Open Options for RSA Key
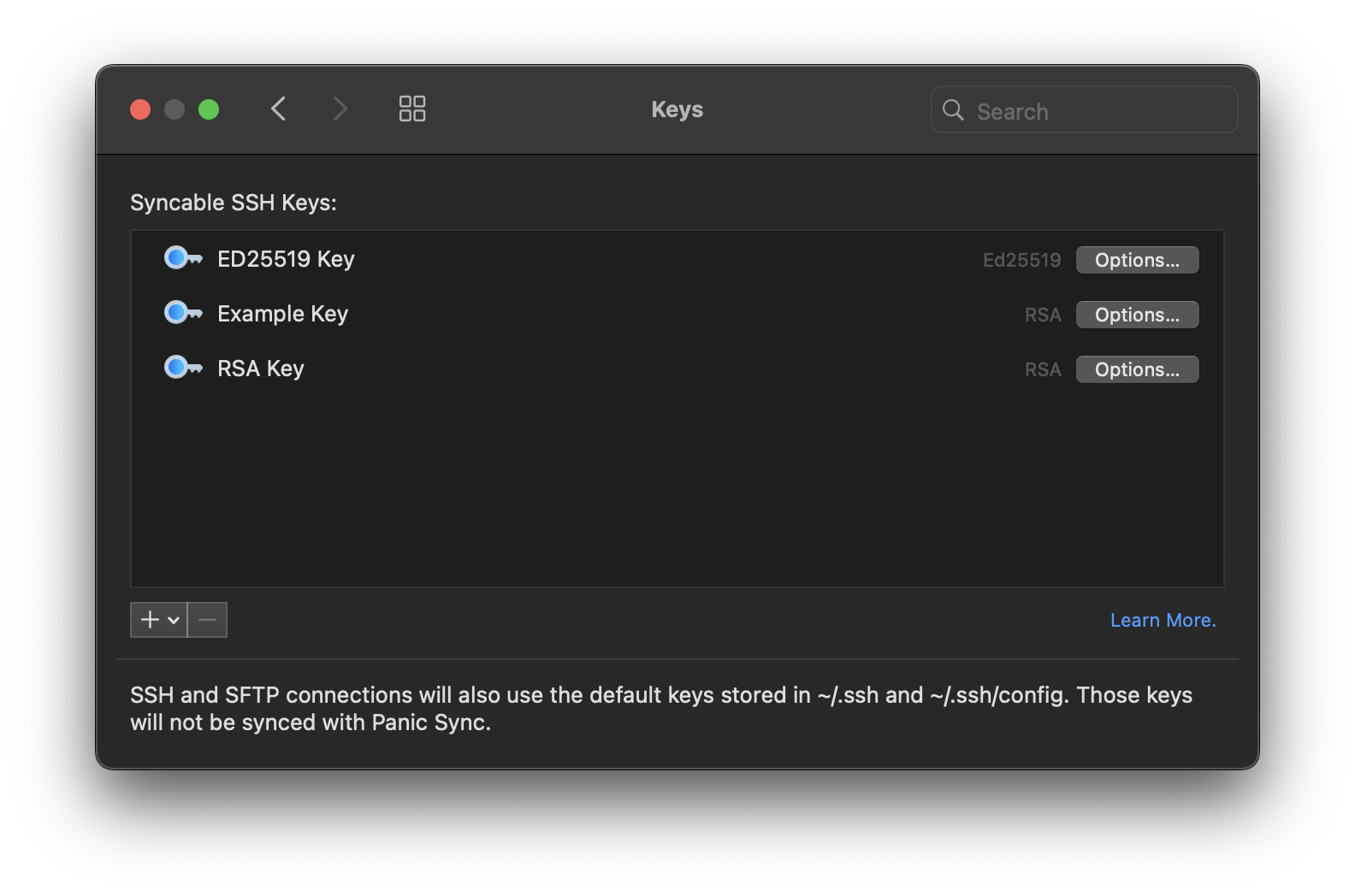Screen dimensions: 1355x896 coord(1137,369)
